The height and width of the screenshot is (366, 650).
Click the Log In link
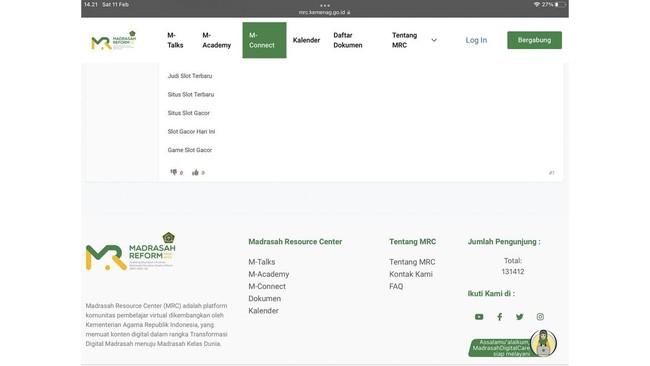tap(476, 40)
